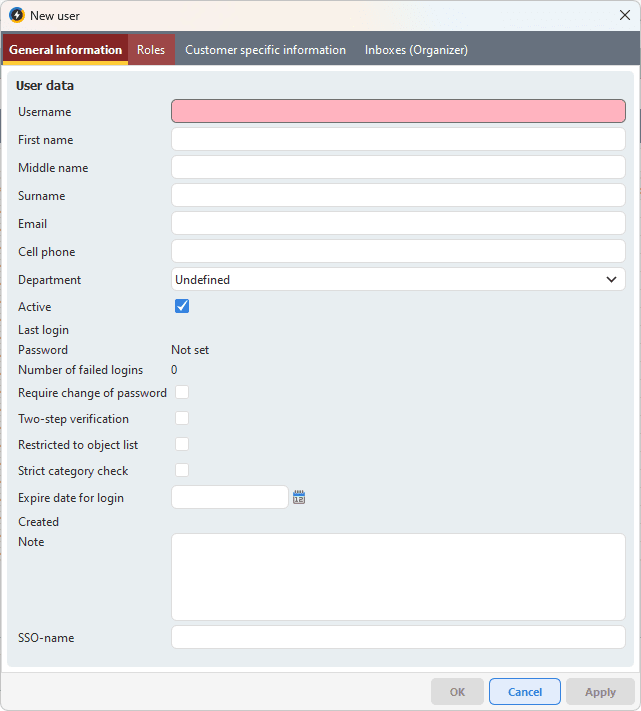Viewport: 641px width, 711px height.
Task: Tick Restricted to object list checkbox
Action: (x=182, y=444)
